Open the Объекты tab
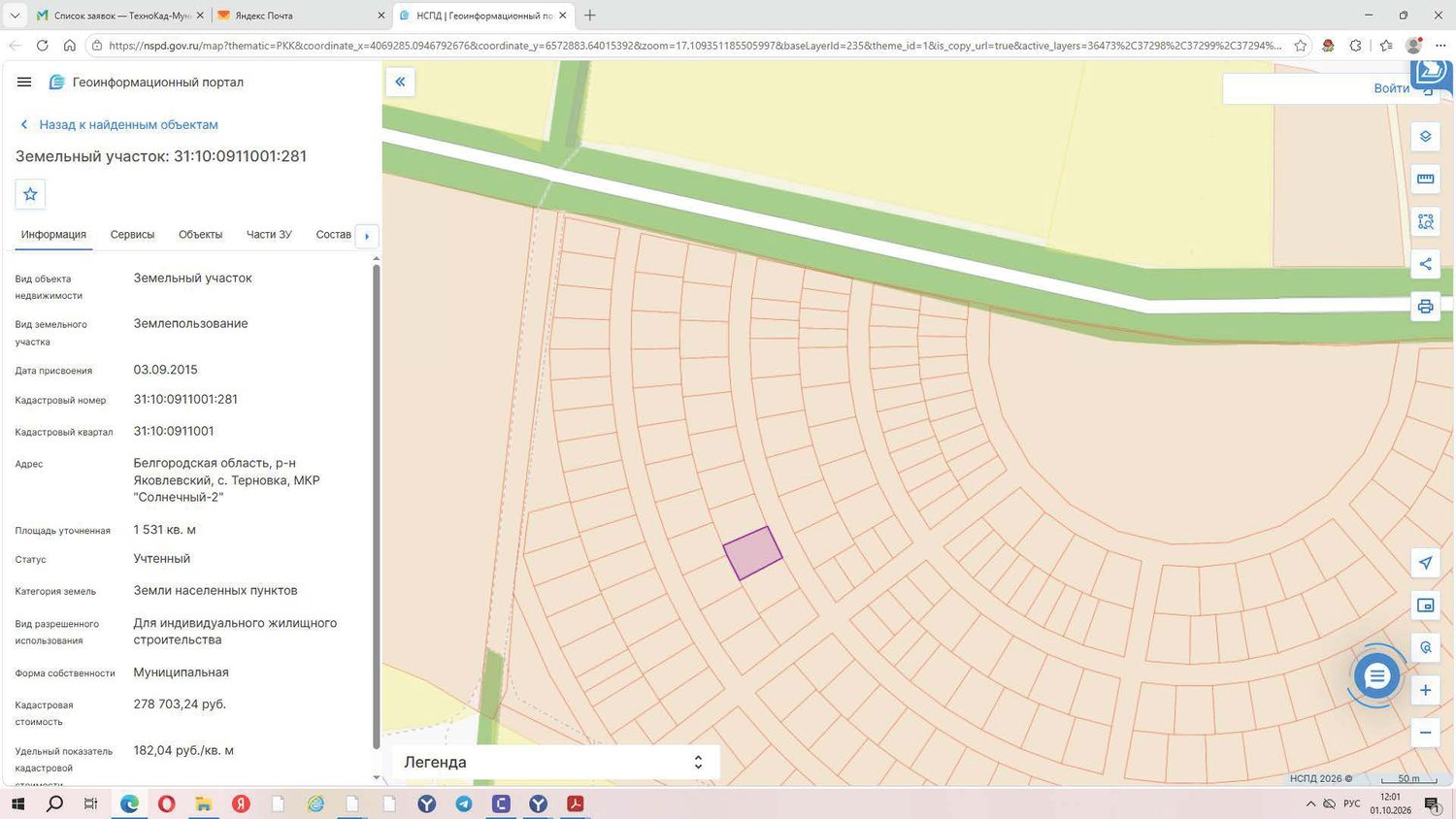Screen dimensions: 1456x819 coord(200,235)
